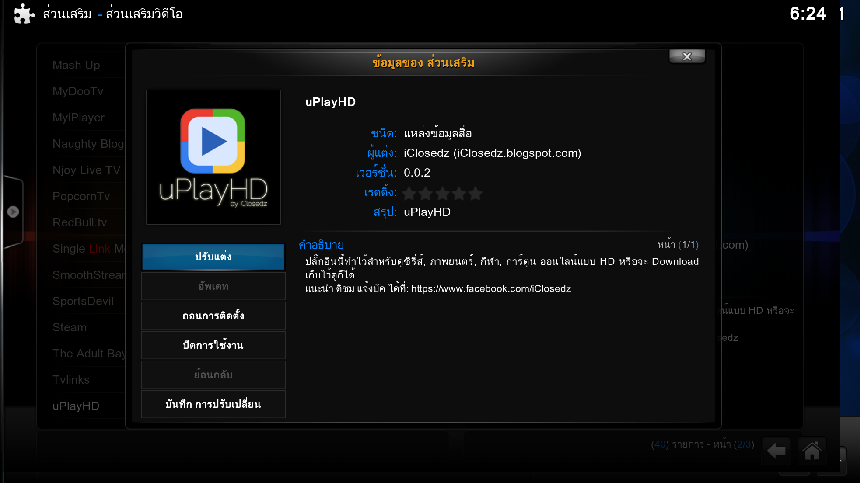Click the home icon
This screenshot has width=861, height=491.
coord(812,451)
